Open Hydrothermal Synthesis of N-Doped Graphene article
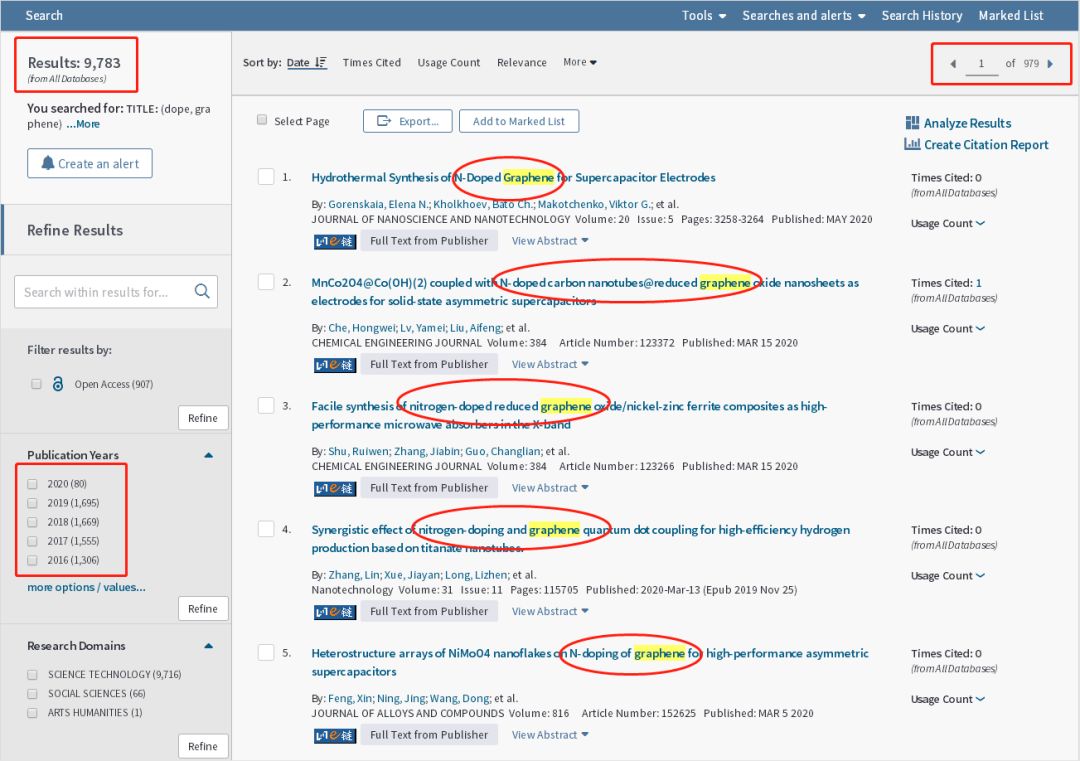Image resolution: width=1080 pixels, height=761 pixels. click(x=513, y=178)
